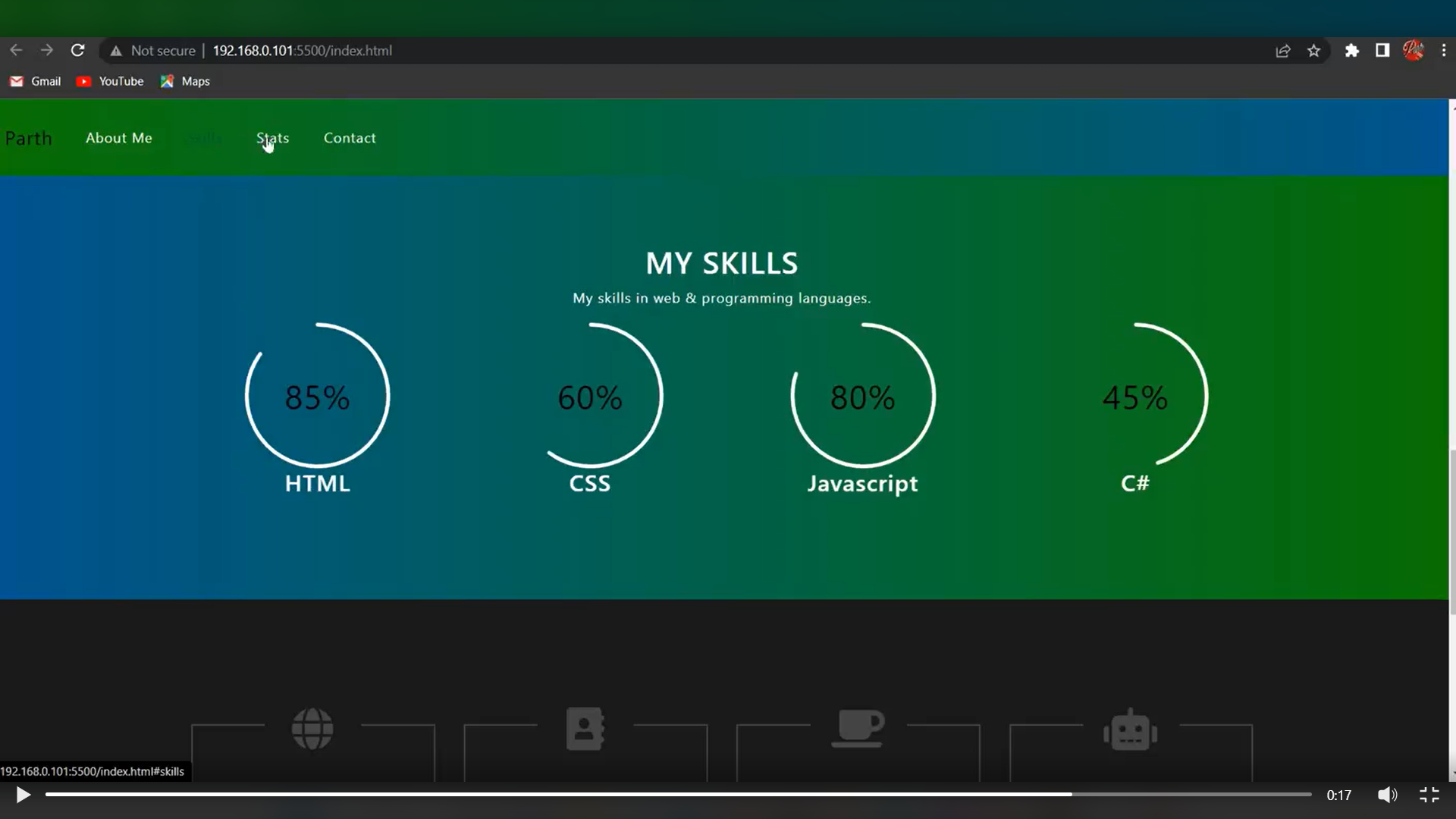The height and width of the screenshot is (819, 1456).
Task: Open the Gmail bookmark
Action: tap(36, 81)
